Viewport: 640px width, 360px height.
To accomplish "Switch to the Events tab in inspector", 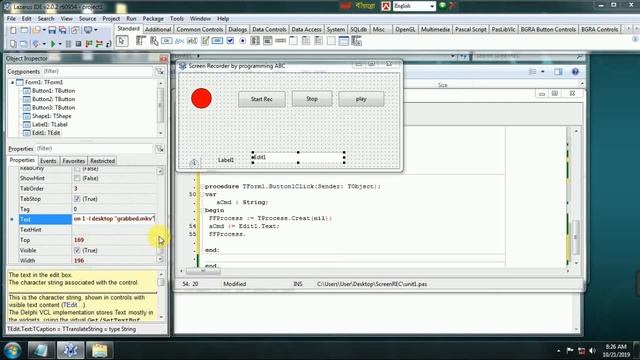I will [48, 161].
